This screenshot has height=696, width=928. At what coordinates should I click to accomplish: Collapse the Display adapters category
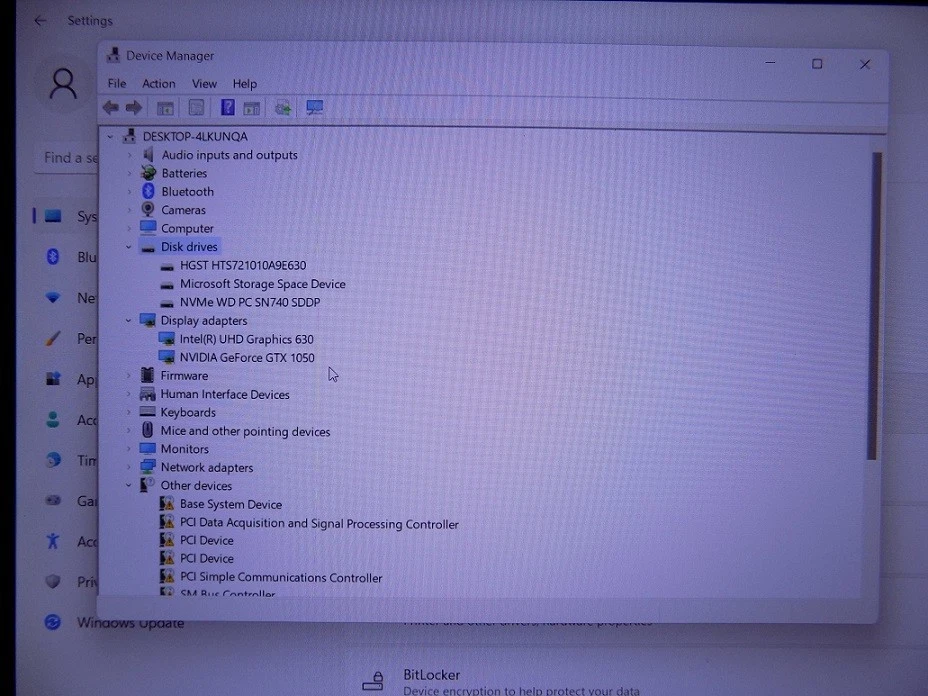click(129, 321)
